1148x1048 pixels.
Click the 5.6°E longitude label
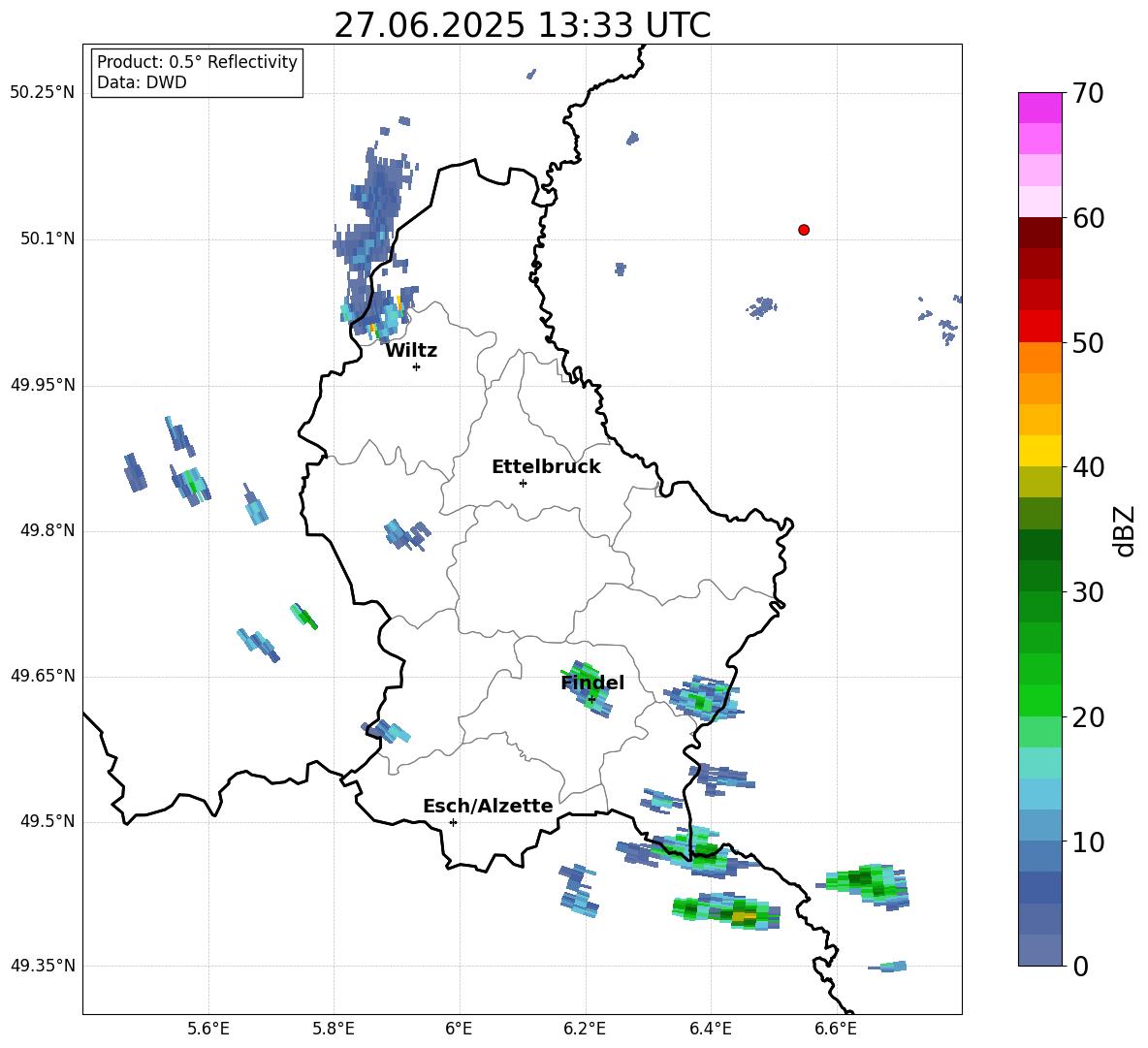[x=208, y=1029]
